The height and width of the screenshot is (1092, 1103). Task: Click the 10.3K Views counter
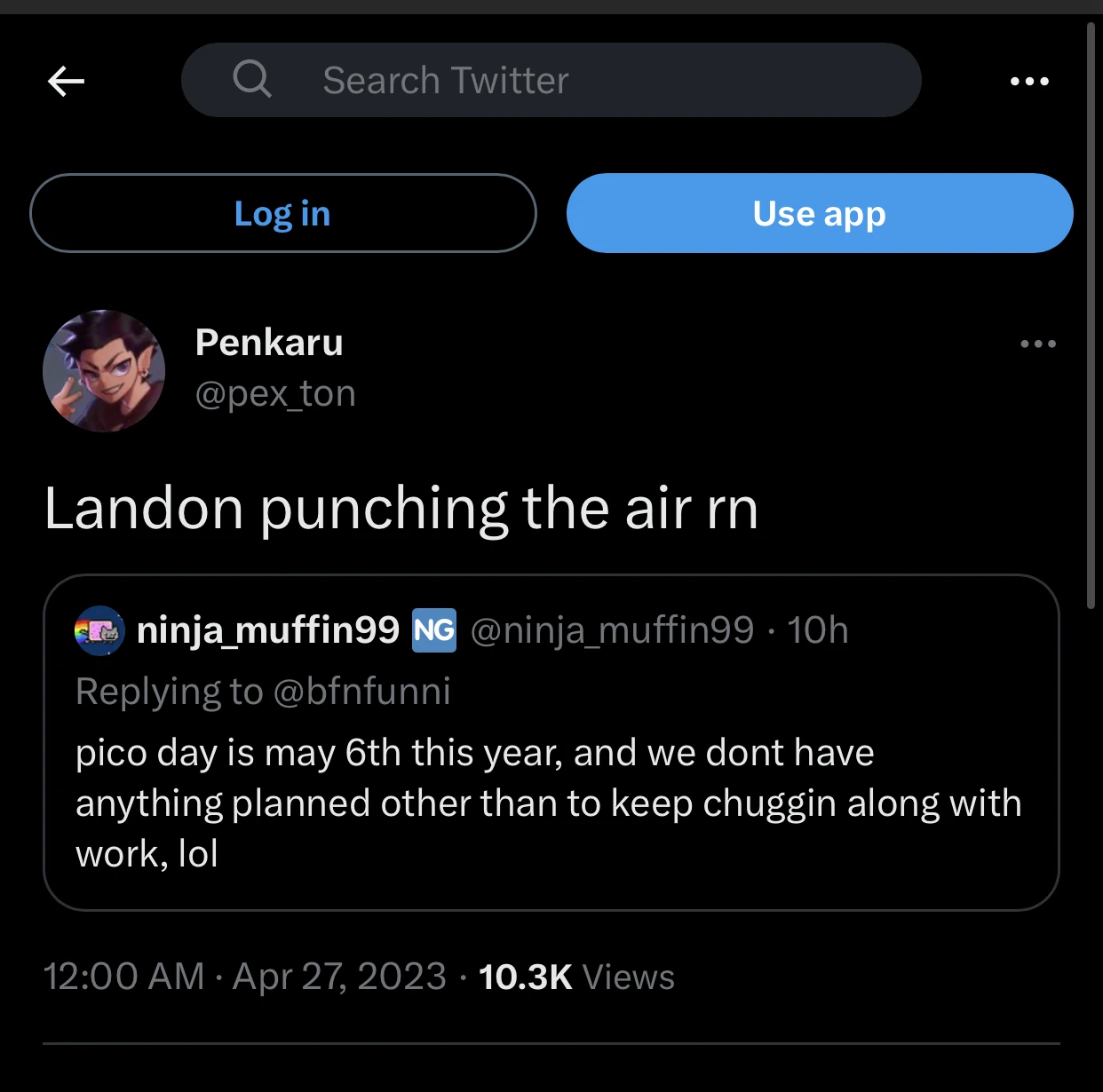575,977
